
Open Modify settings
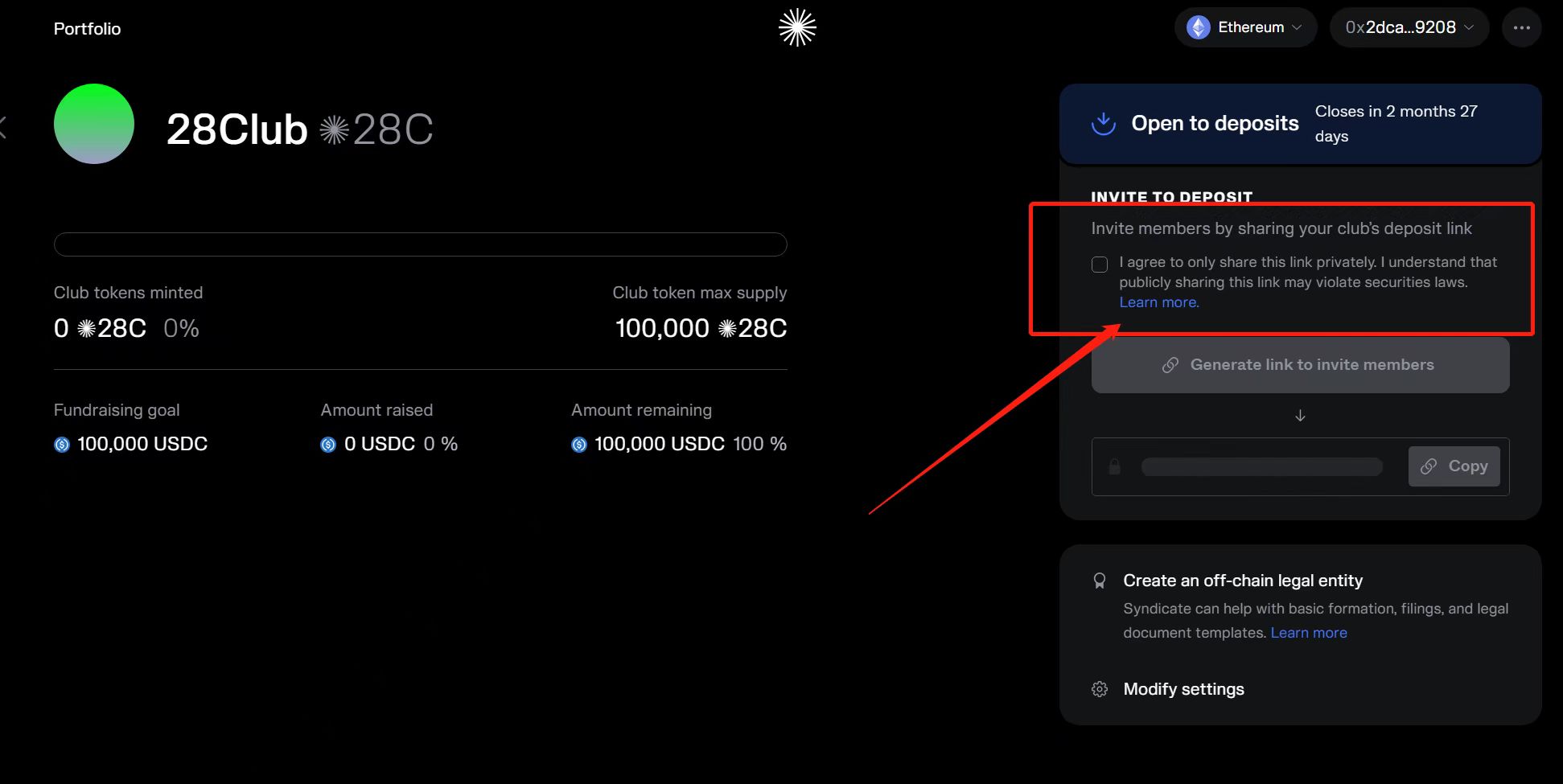tap(1183, 689)
